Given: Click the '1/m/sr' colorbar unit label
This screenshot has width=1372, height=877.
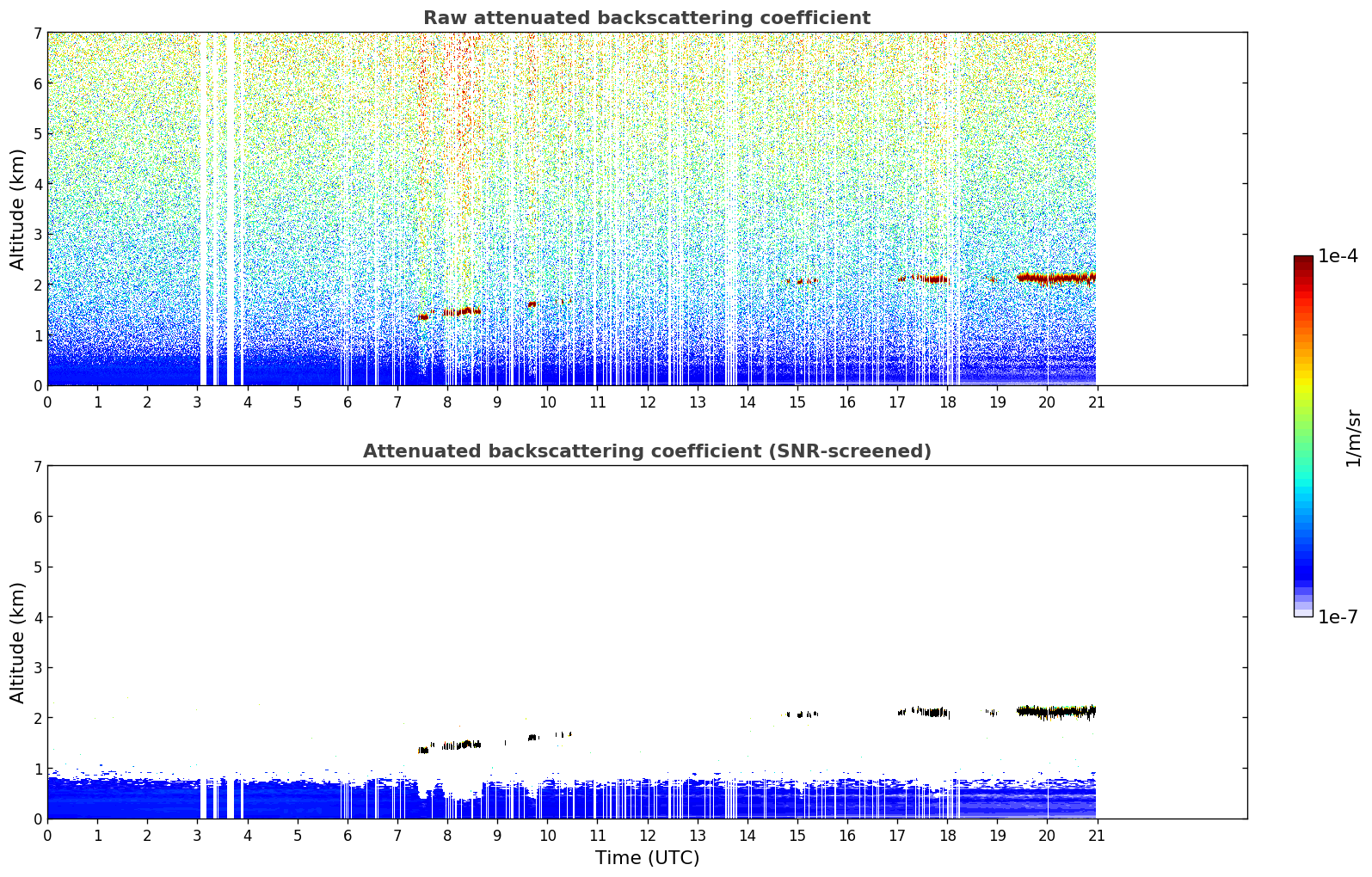Looking at the screenshot, I should (1353, 438).
